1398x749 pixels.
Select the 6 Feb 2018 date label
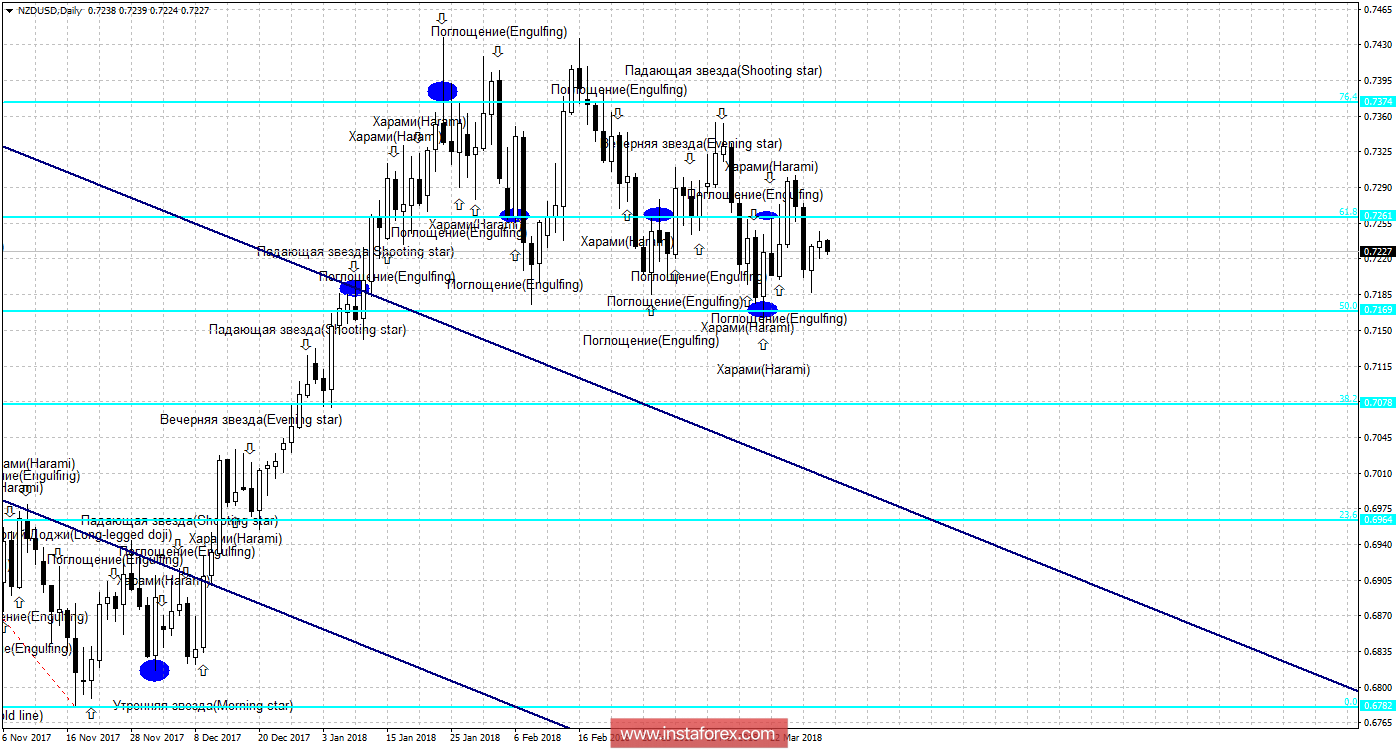[537, 738]
